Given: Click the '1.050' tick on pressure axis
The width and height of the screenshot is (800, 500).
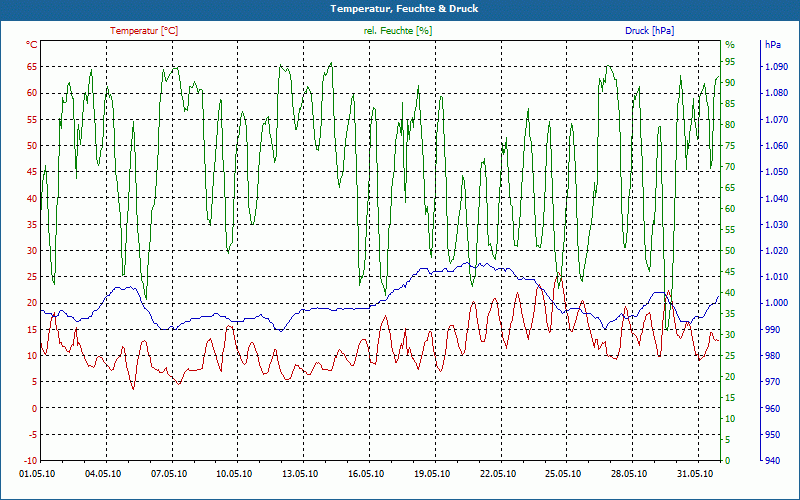Looking at the screenshot, I should point(777,171).
